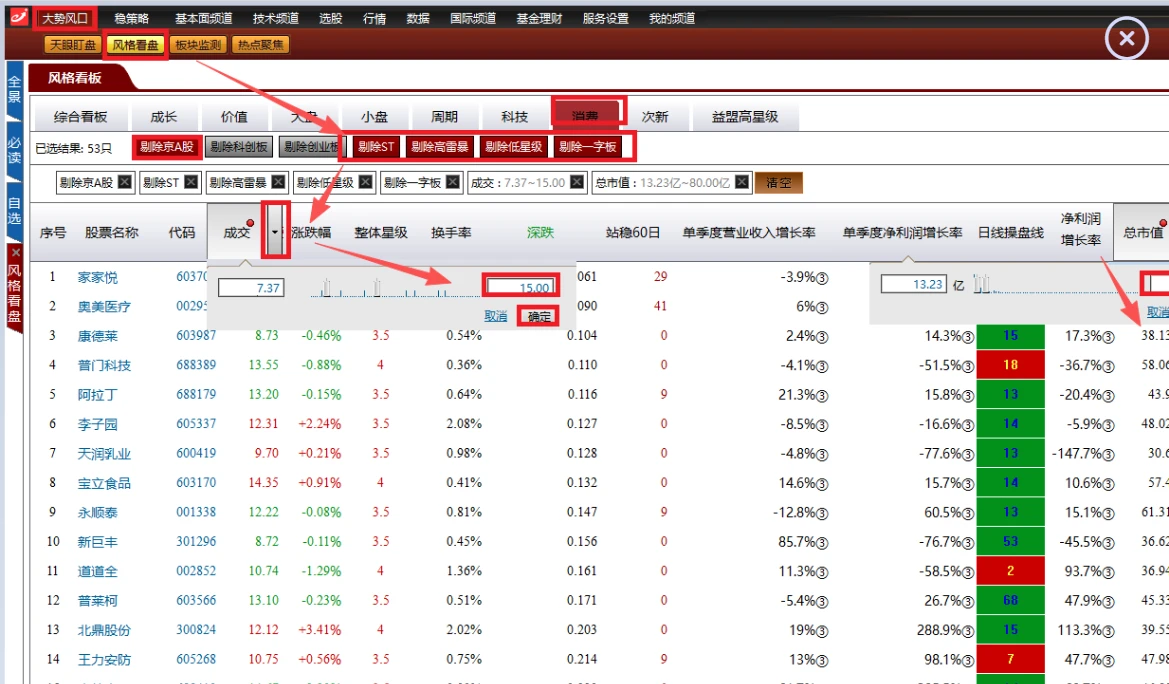Select the 益盟高星级 style tab
This screenshot has width=1169, height=684.
coord(745,116)
